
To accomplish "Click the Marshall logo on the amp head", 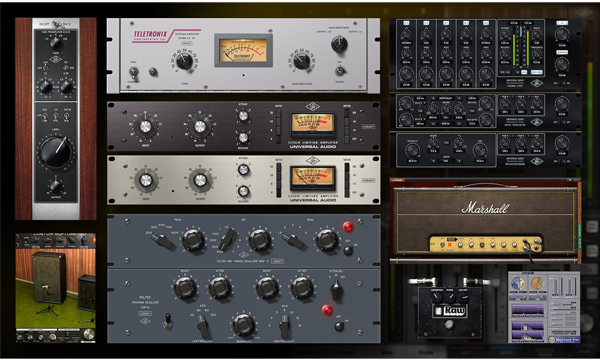I will (485, 208).
